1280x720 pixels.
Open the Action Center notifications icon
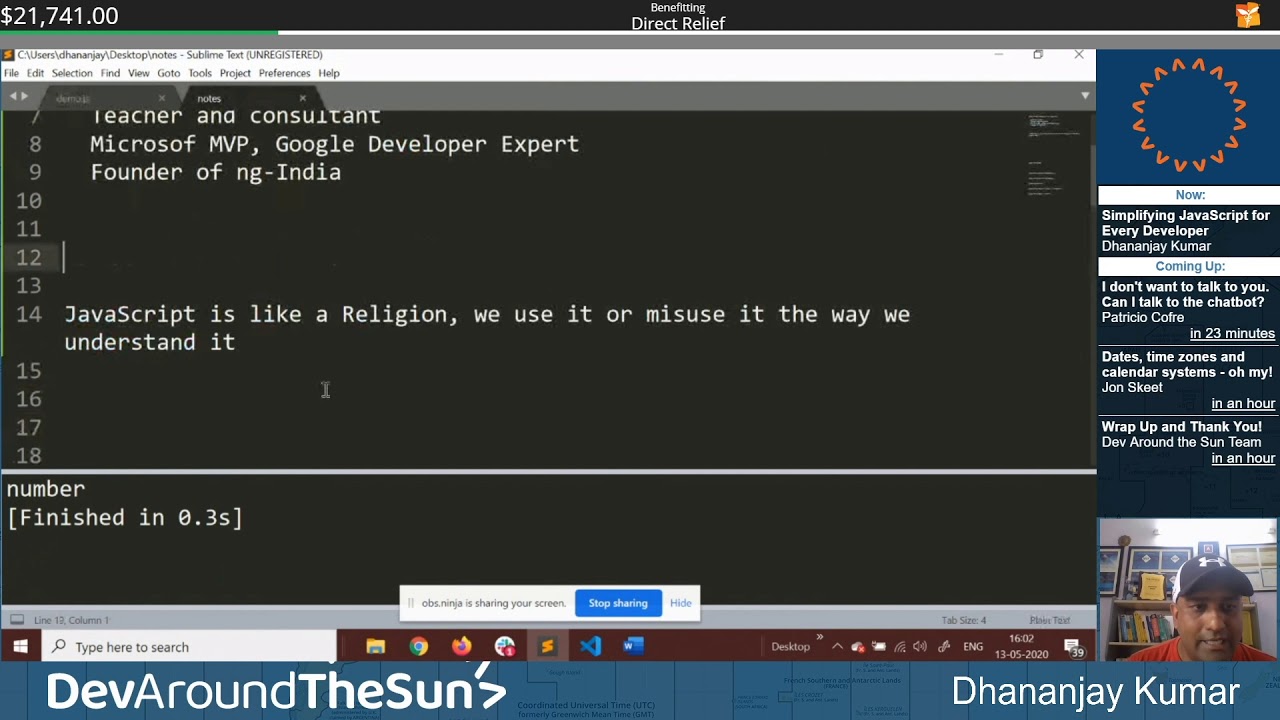[1073, 648]
